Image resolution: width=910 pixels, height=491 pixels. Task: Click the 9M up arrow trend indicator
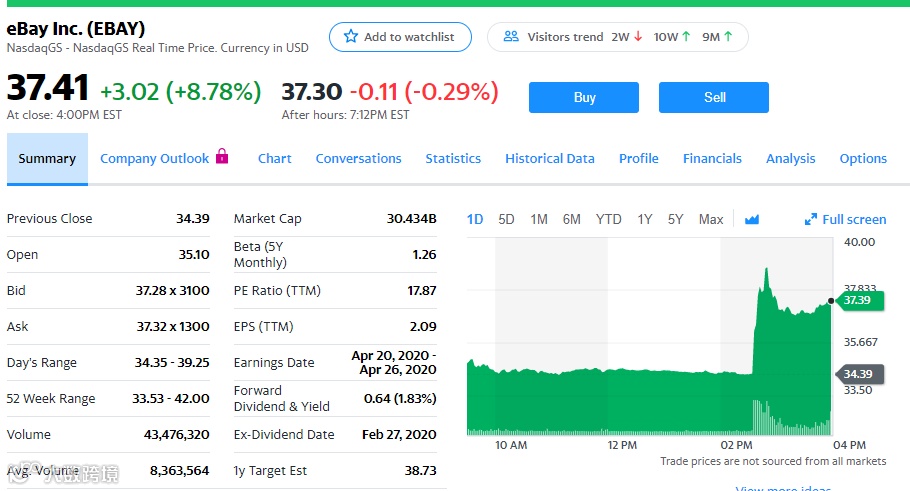point(728,37)
